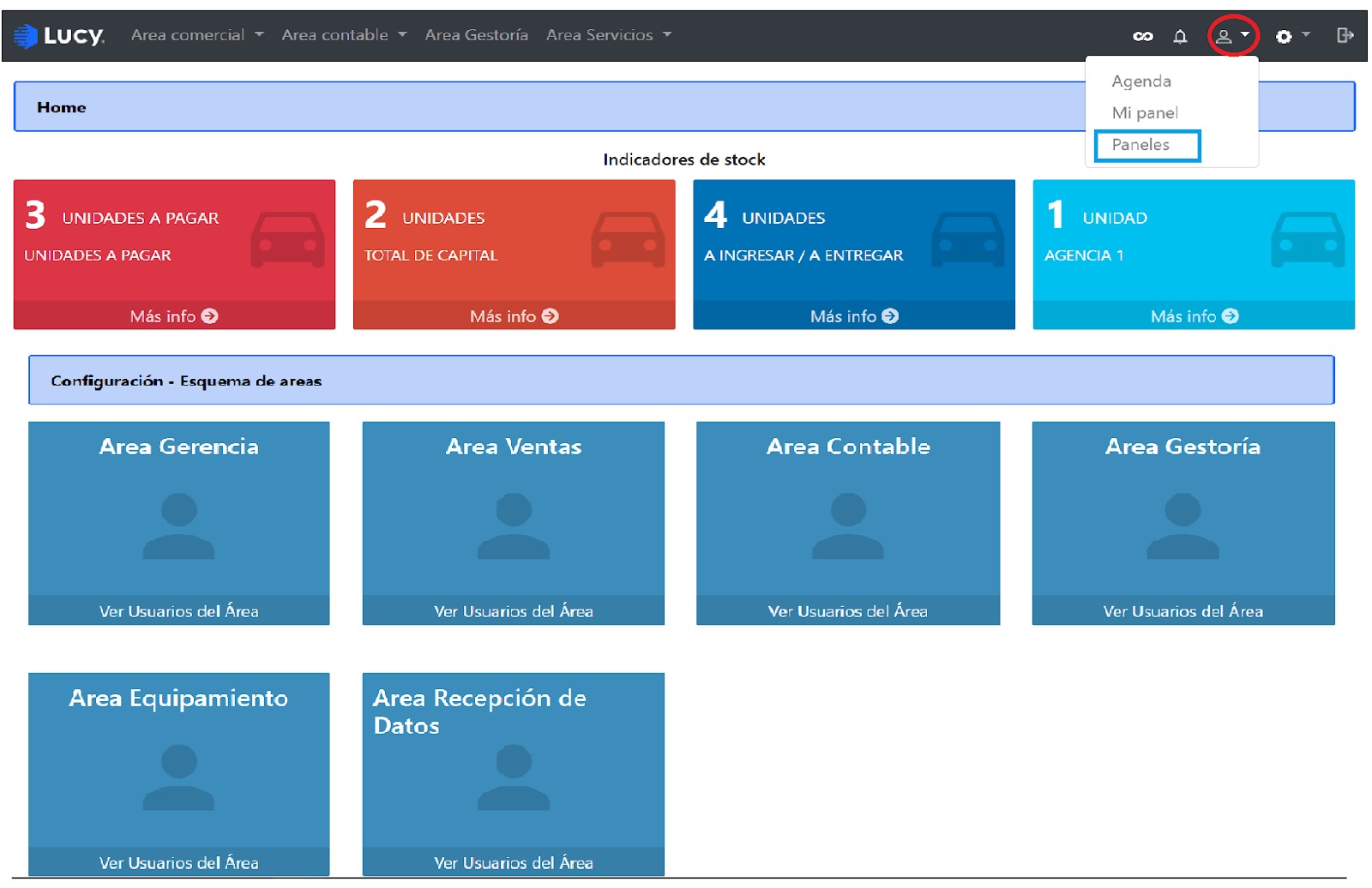View users of Area Gestoría card

[x=1182, y=611]
